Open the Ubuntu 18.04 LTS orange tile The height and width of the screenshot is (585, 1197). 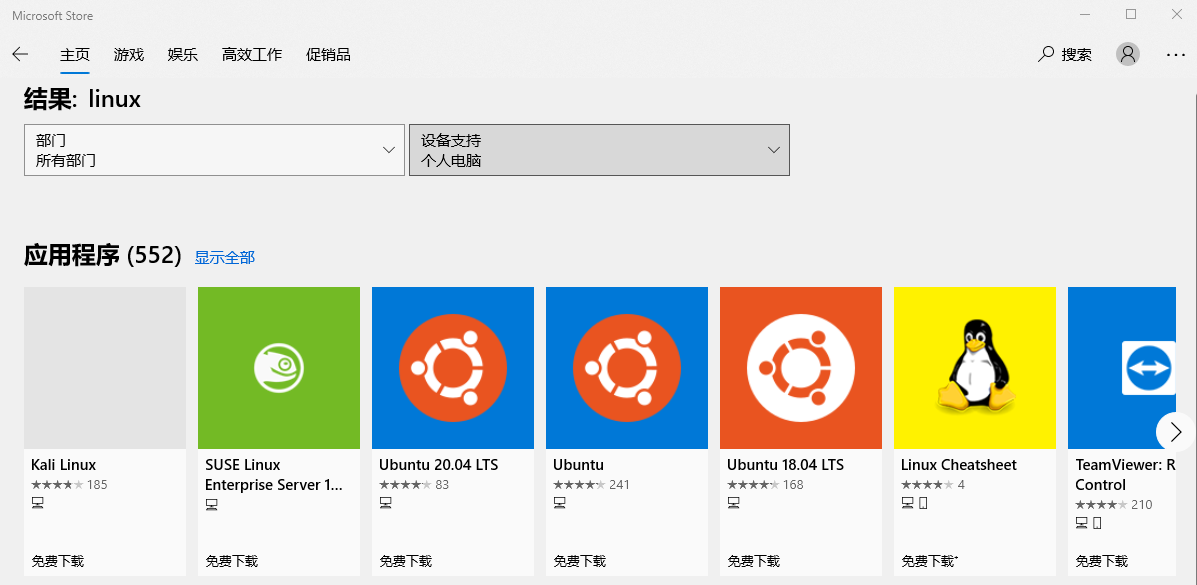coord(801,367)
